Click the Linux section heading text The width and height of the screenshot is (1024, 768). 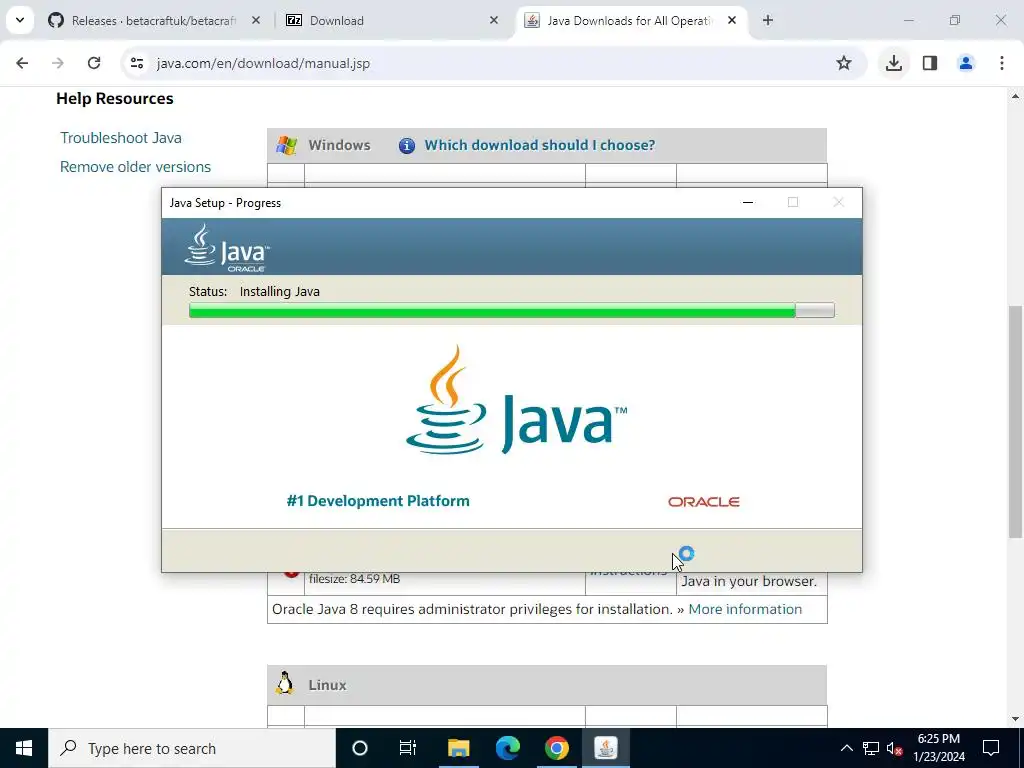pos(327,685)
